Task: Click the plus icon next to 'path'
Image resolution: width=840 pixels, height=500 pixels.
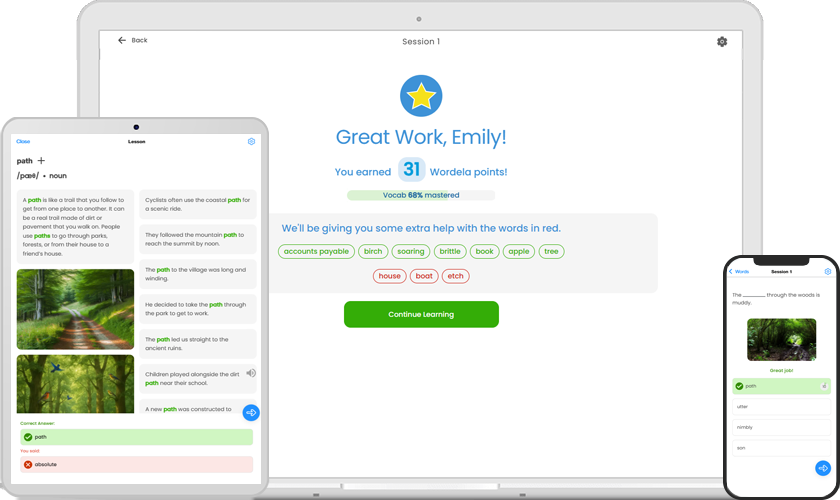Action: [x=41, y=160]
